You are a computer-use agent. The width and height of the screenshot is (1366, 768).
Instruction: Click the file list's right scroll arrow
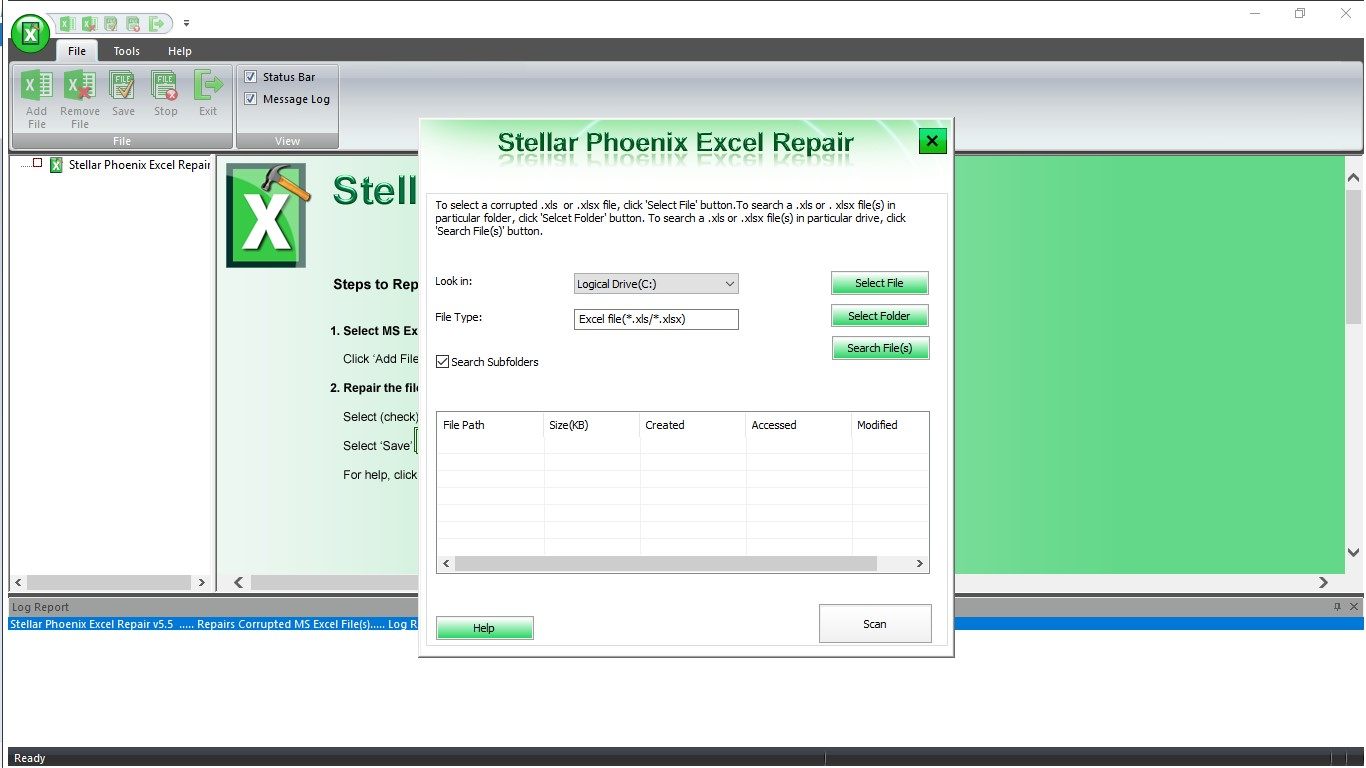[x=920, y=564]
